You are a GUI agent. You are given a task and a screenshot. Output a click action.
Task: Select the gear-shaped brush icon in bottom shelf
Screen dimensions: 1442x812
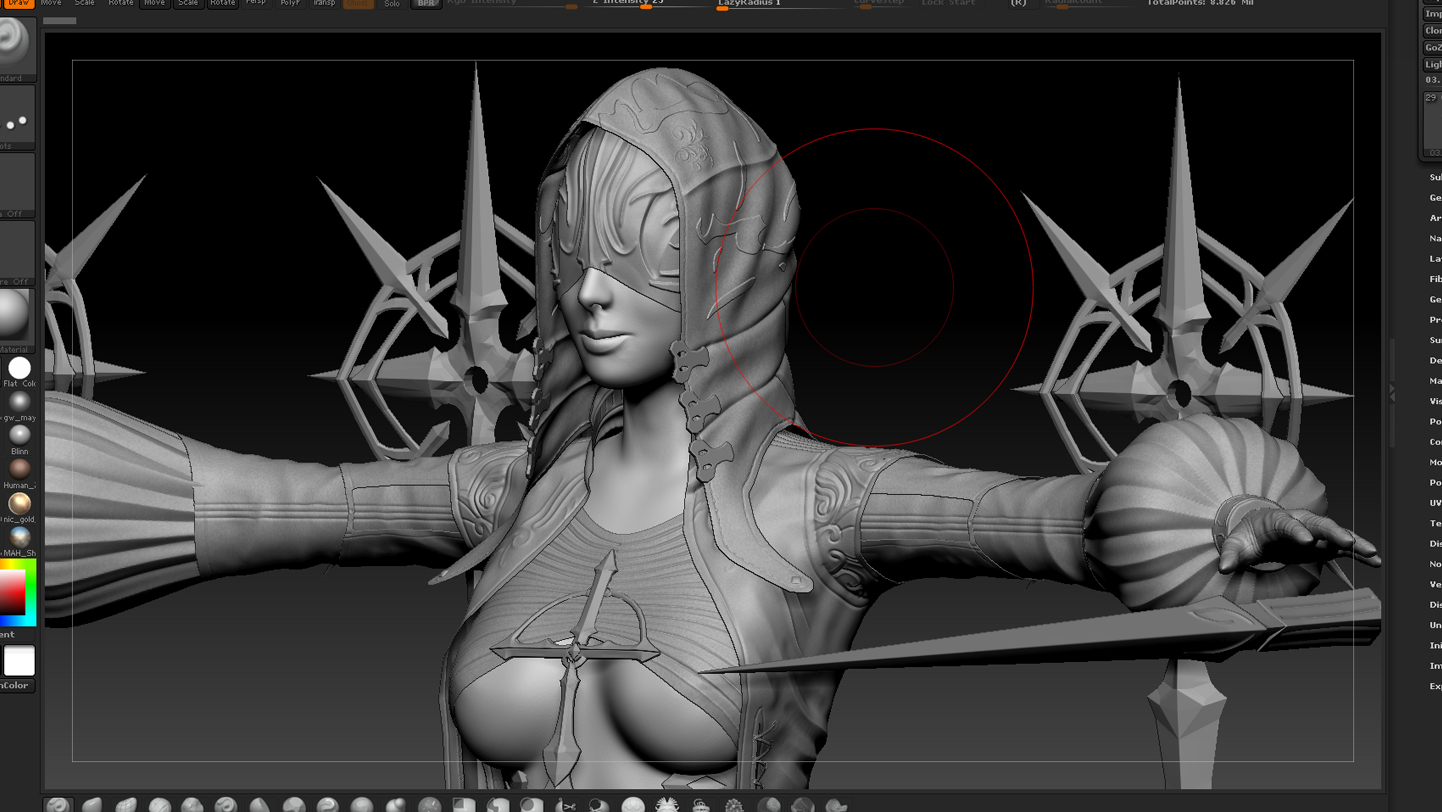[x=735, y=805]
